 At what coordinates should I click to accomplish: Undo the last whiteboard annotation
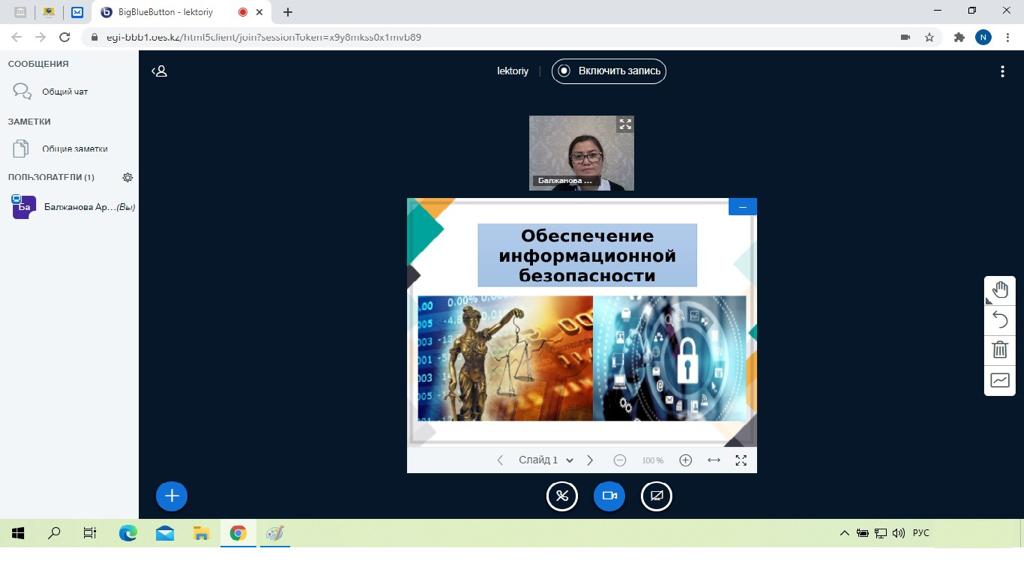(1000, 320)
